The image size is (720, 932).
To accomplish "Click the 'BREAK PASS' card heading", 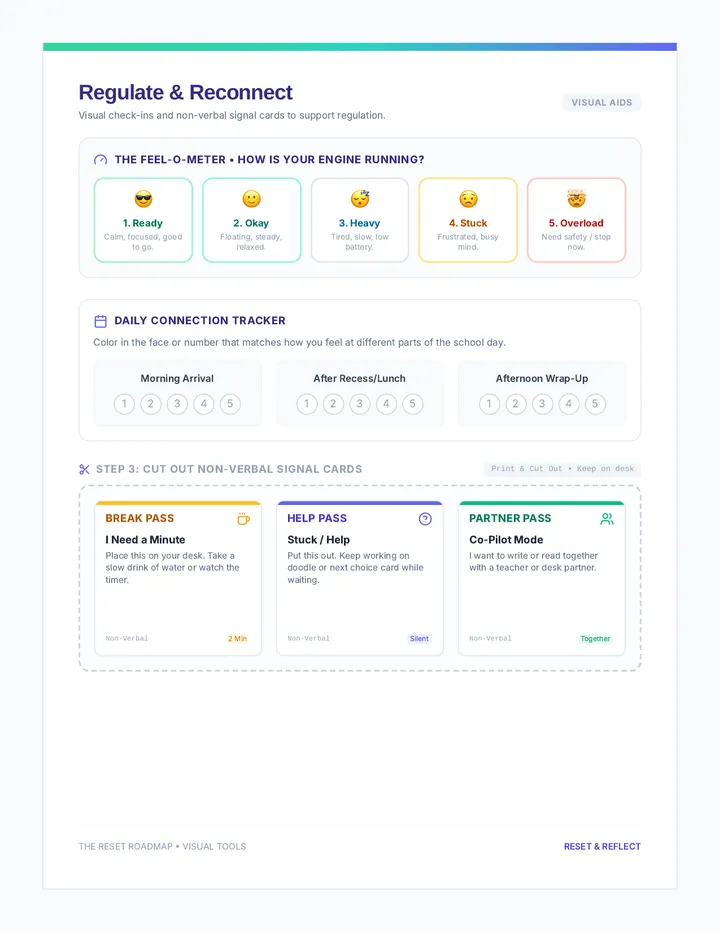I will [x=140, y=518].
